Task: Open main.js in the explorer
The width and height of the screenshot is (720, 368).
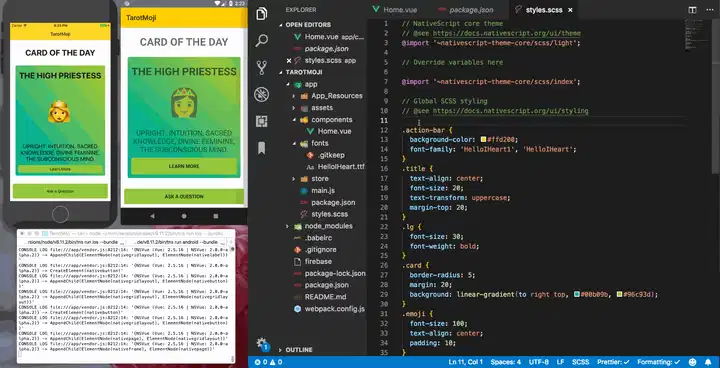Action: 323,191
